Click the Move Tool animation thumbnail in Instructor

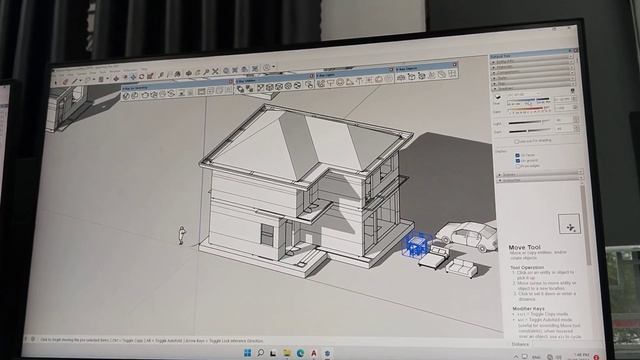569,224
